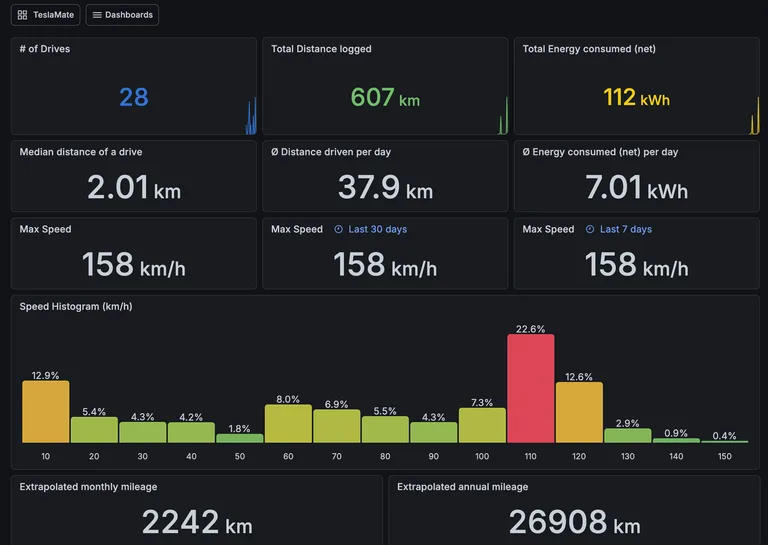This screenshot has width=768, height=545.
Task: Click the blue sparkline in # of Drives panel
Action: 251,116
